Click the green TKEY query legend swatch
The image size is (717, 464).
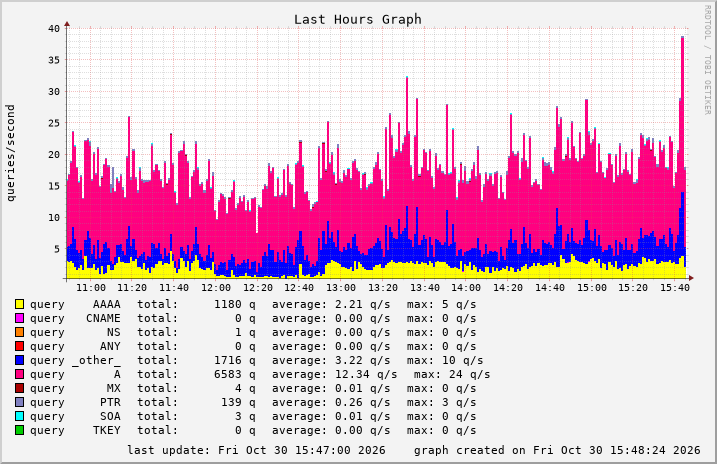19,430
